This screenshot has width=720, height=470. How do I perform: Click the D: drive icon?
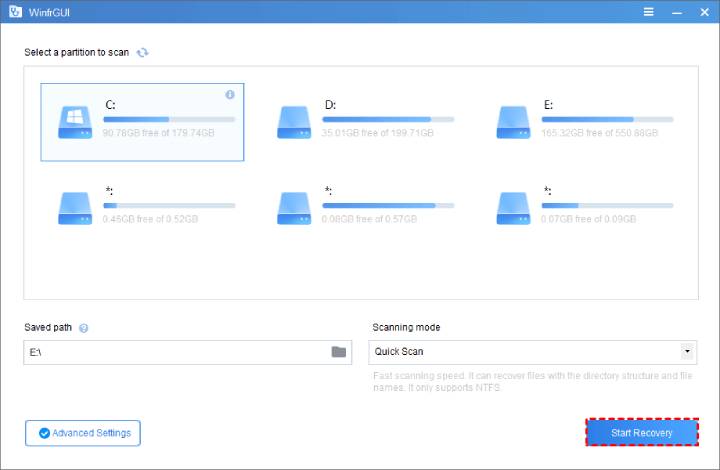[x=294, y=123]
